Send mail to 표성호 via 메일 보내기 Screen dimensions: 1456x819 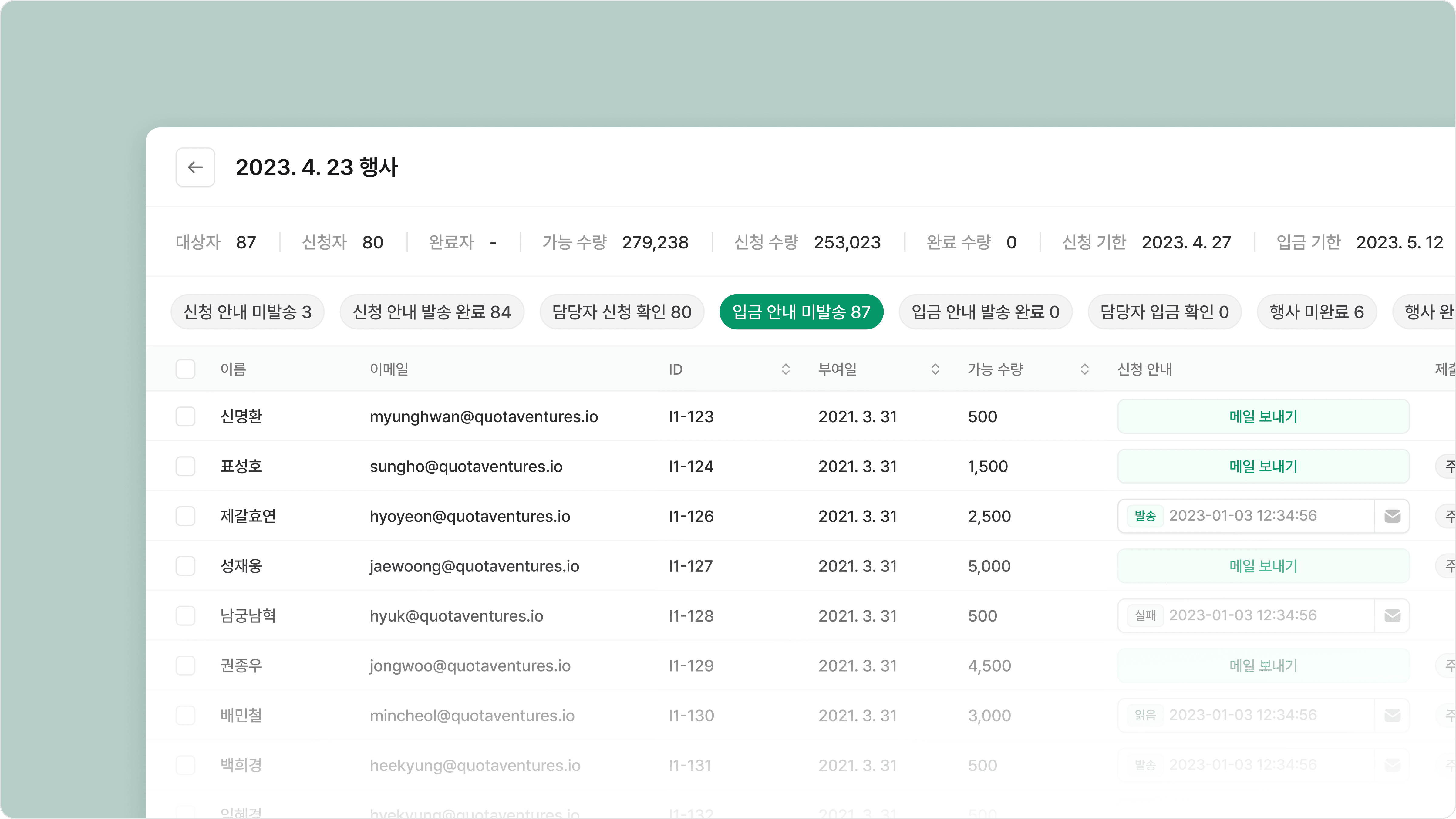[x=1263, y=466]
